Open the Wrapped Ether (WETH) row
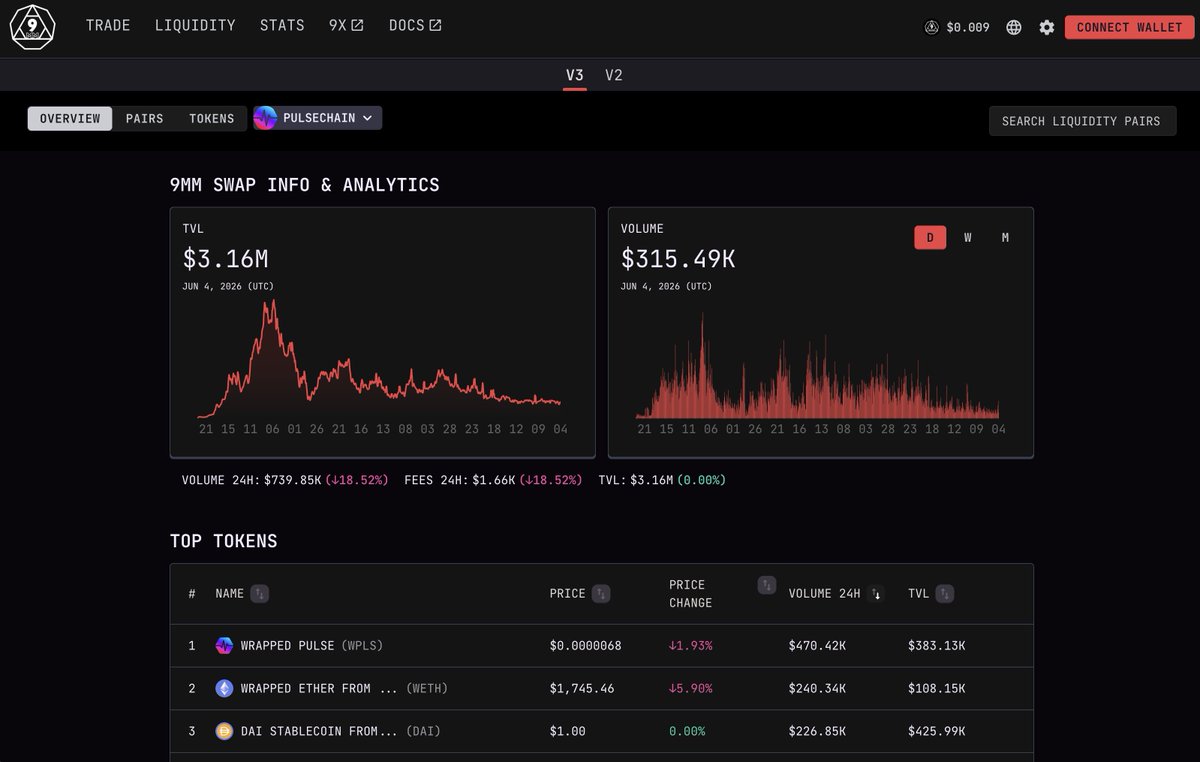 pos(601,688)
